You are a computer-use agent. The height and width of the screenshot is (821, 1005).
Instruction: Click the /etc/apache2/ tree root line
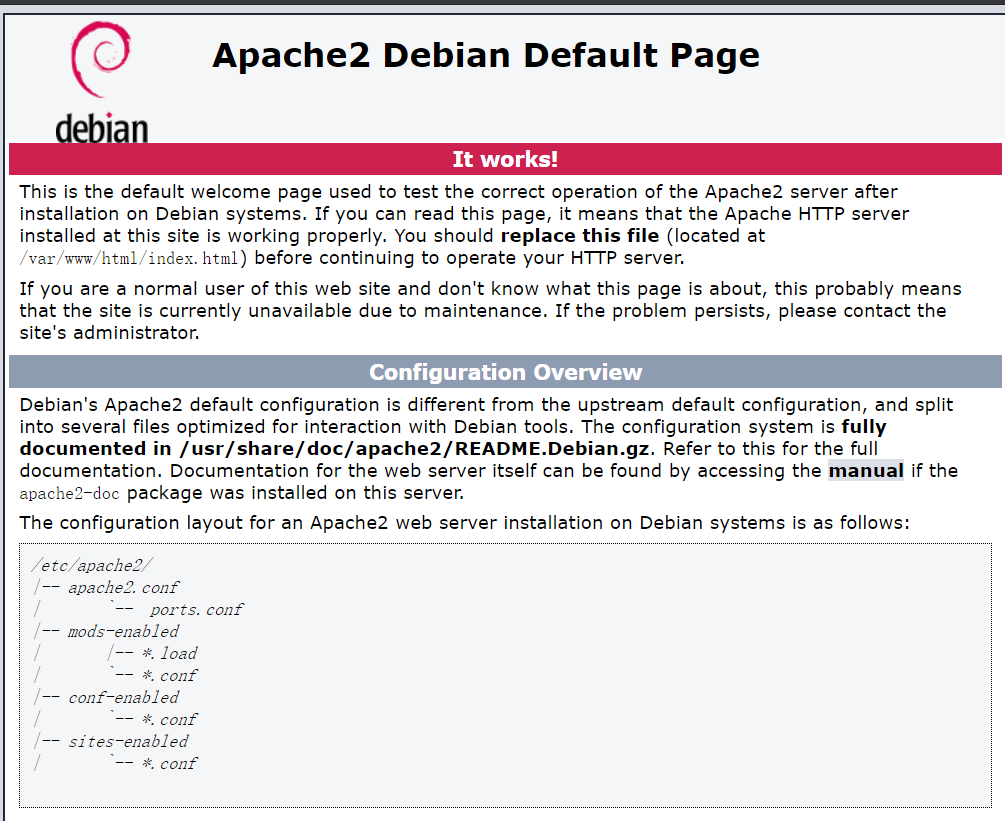(92, 565)
